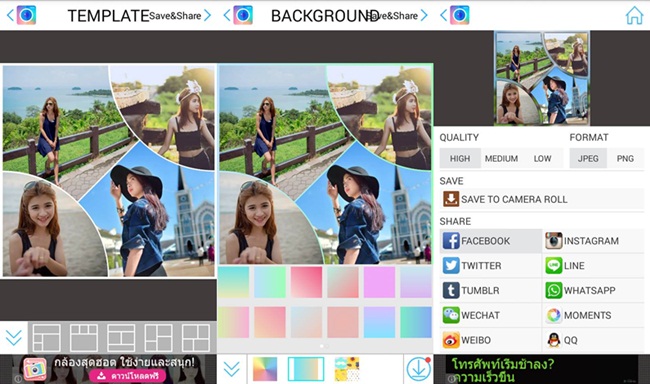Collapse the background panel with double chevron

(231, 368)
